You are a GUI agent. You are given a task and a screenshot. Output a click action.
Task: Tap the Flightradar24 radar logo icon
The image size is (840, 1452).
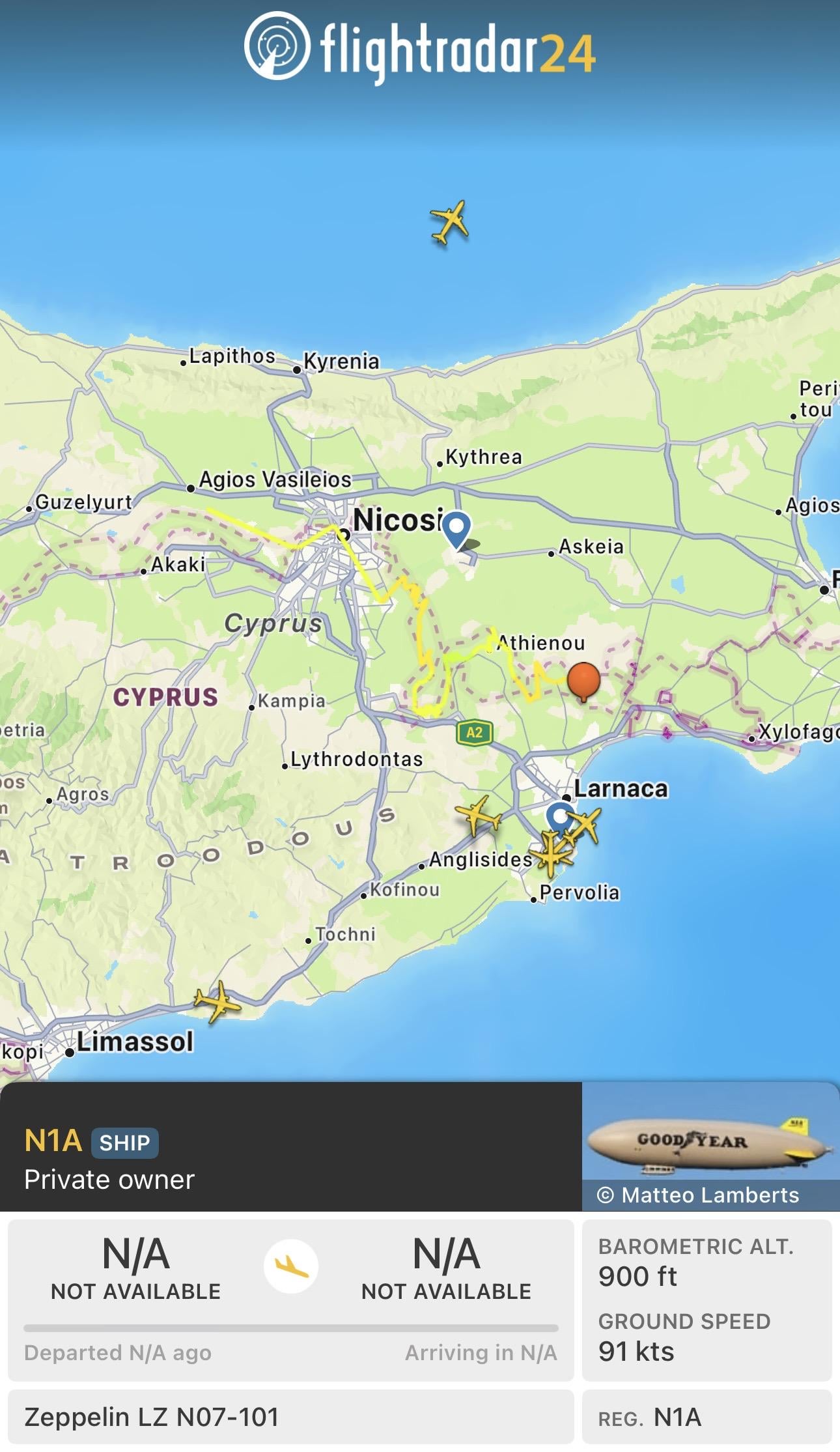[x=277, y=46]
